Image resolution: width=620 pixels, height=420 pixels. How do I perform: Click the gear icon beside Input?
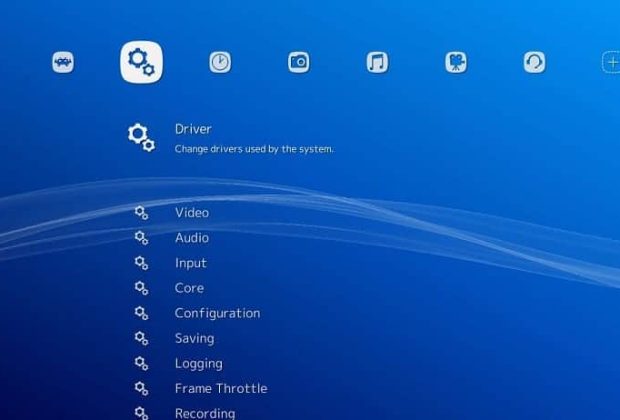click(142, 263)
